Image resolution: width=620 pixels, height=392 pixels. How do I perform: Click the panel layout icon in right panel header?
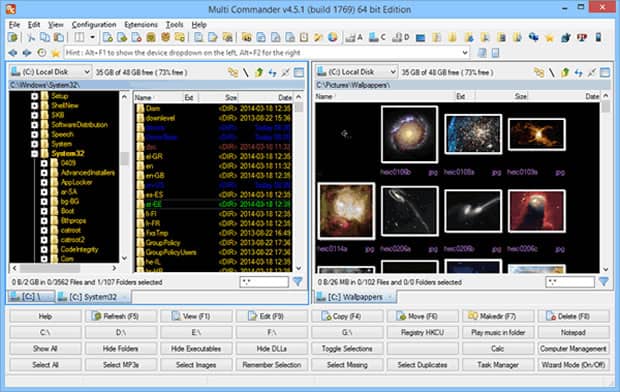tap(605, 72)
